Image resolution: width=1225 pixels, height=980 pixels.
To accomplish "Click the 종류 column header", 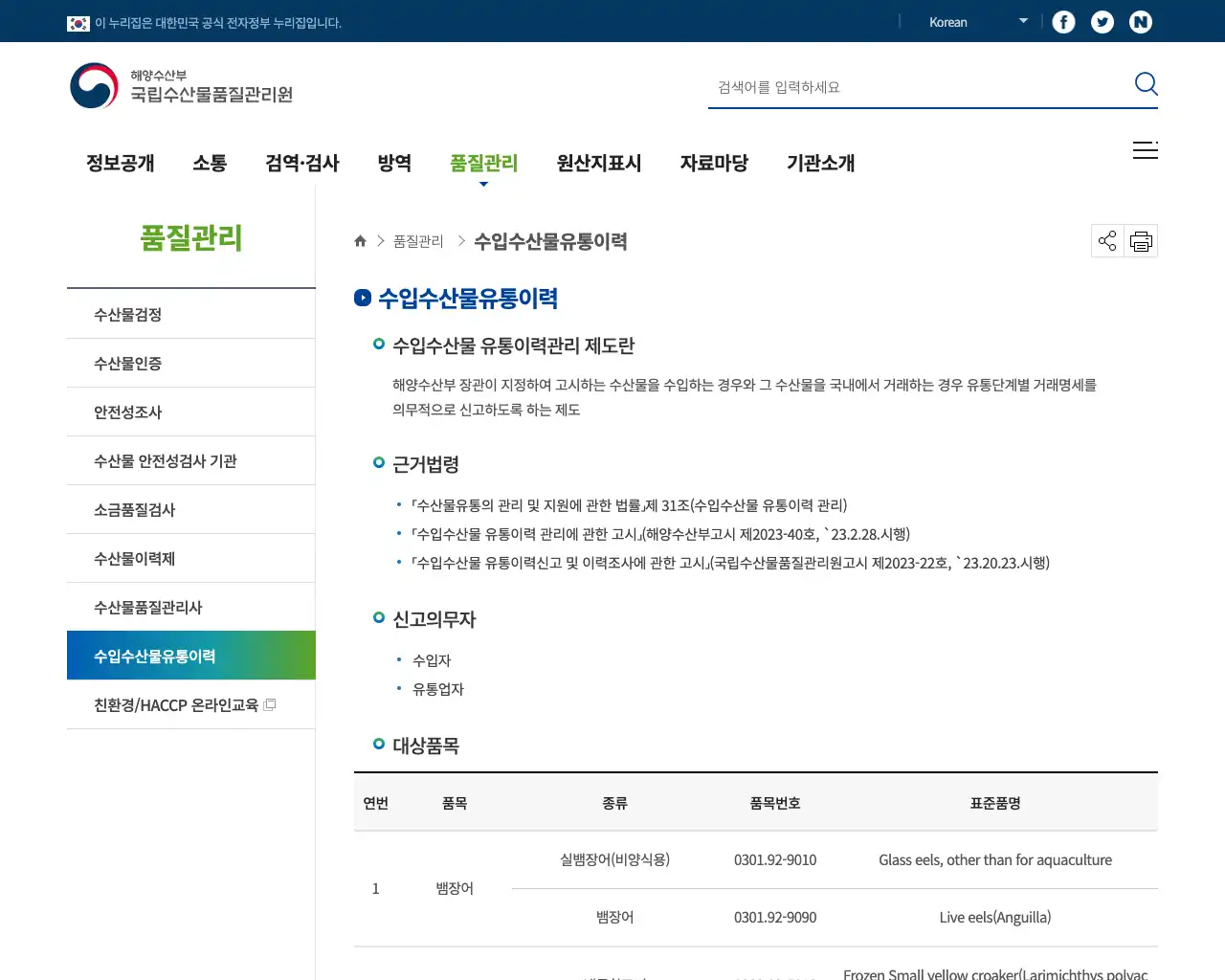I will point(615,803).
